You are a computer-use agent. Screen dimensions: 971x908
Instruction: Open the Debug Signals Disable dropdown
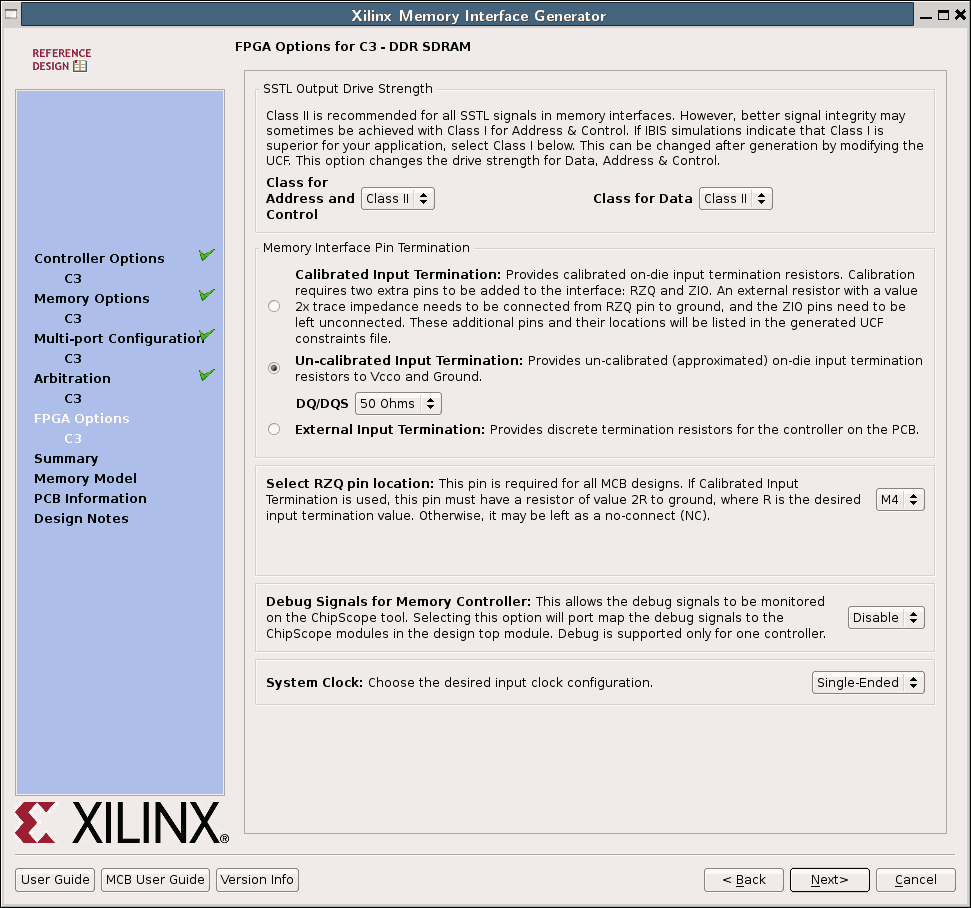pos(885,618)
